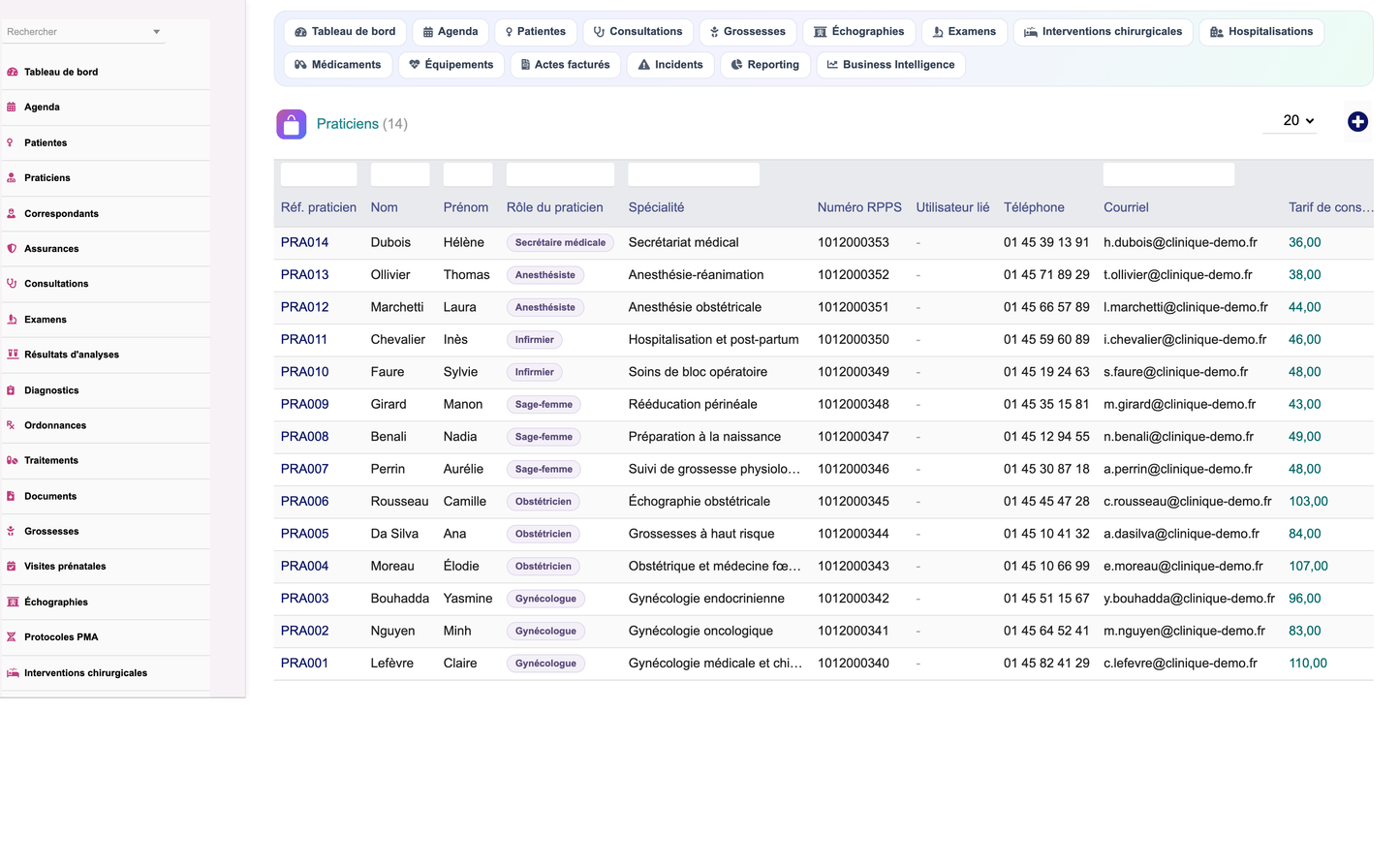The image size is (1400, 866).
Task: Click the Nom column filter field
Action: (400, 174)
